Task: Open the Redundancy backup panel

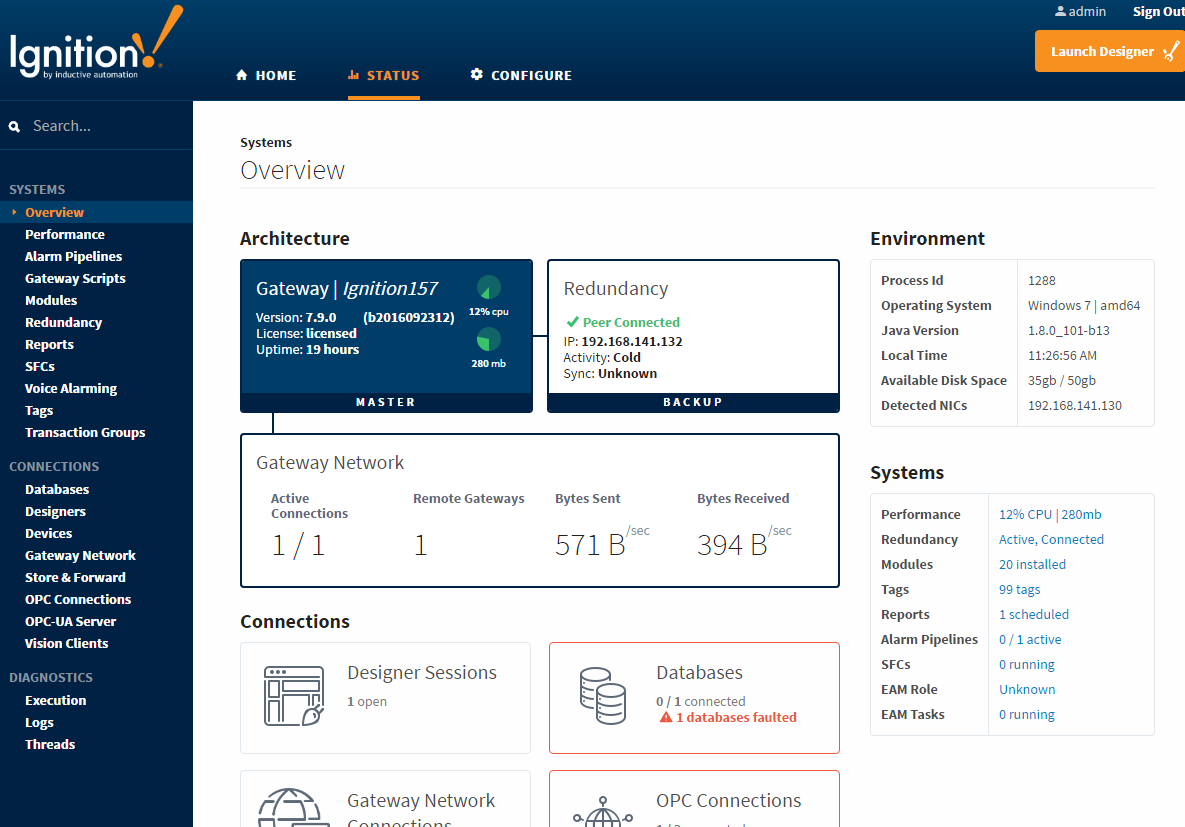Action: coord(693,336)
